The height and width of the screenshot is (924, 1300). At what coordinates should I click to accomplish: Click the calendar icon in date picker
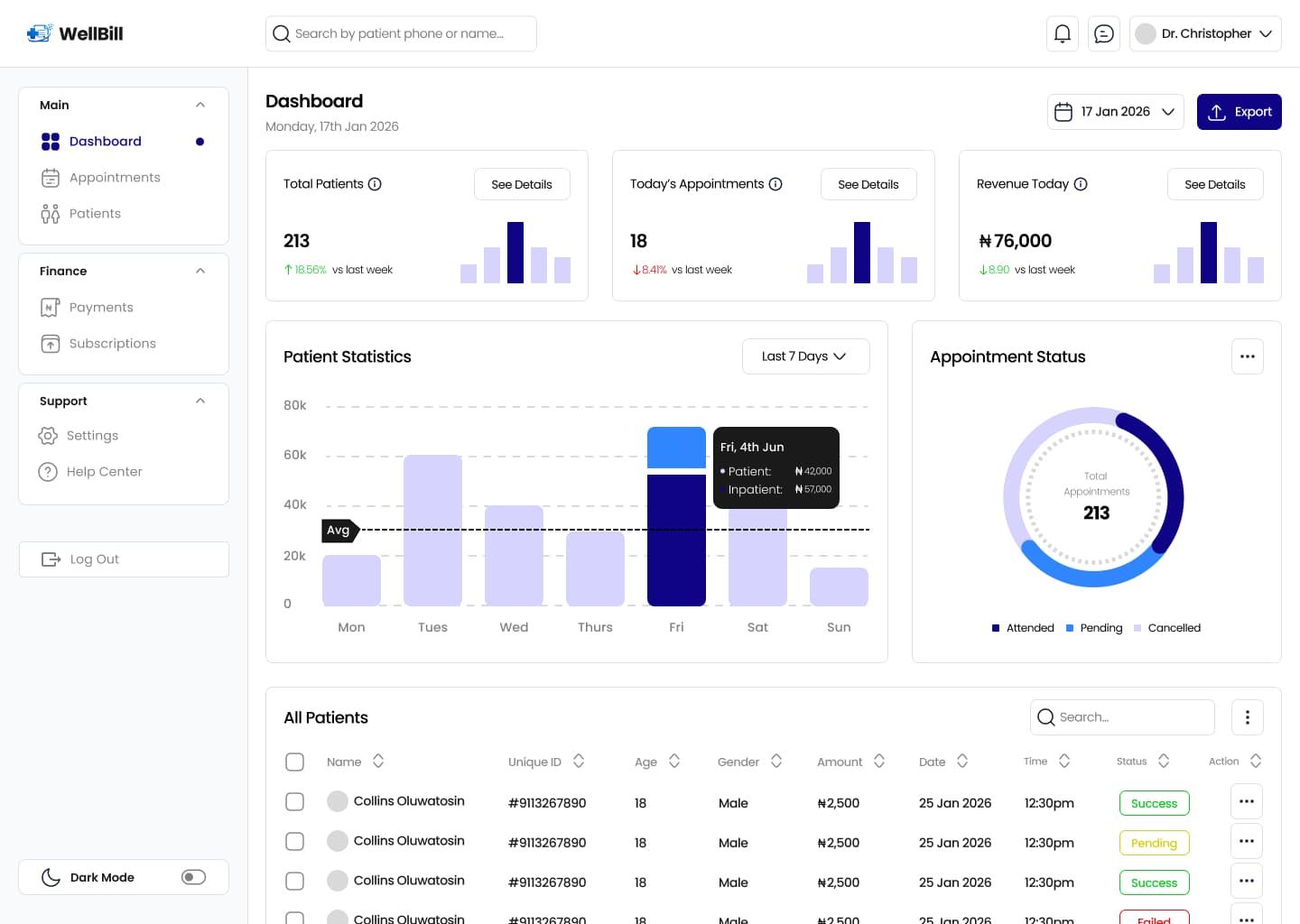[x=1063, y=112]
